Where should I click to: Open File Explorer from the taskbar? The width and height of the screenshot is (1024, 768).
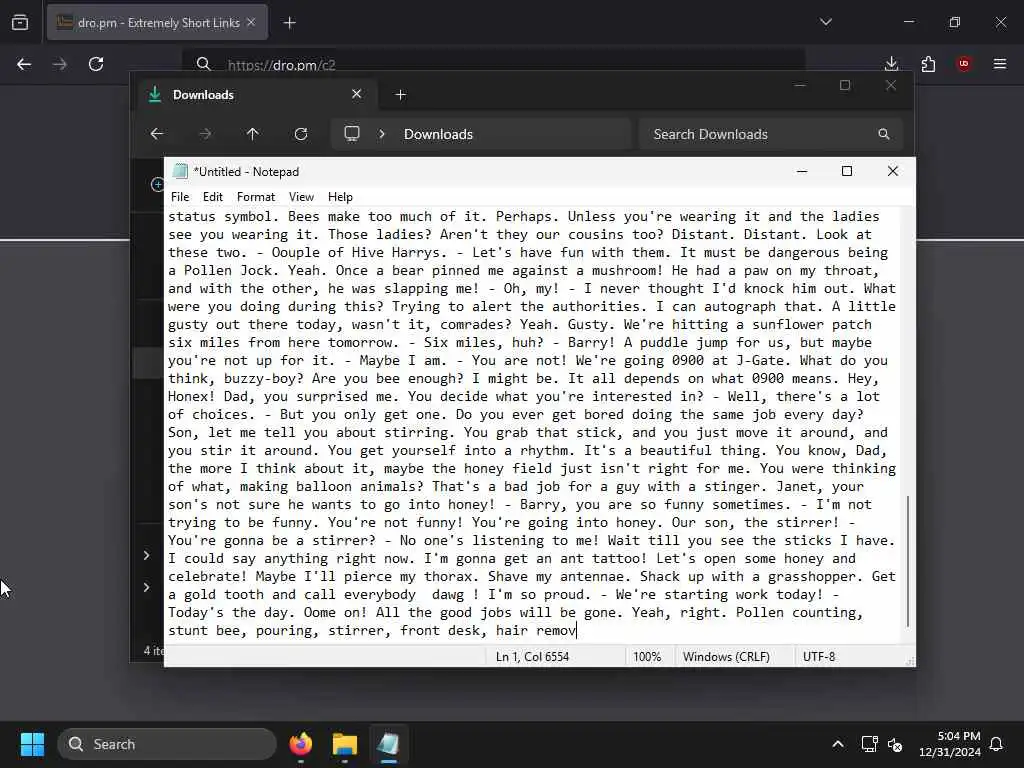(x=345, y=744)
